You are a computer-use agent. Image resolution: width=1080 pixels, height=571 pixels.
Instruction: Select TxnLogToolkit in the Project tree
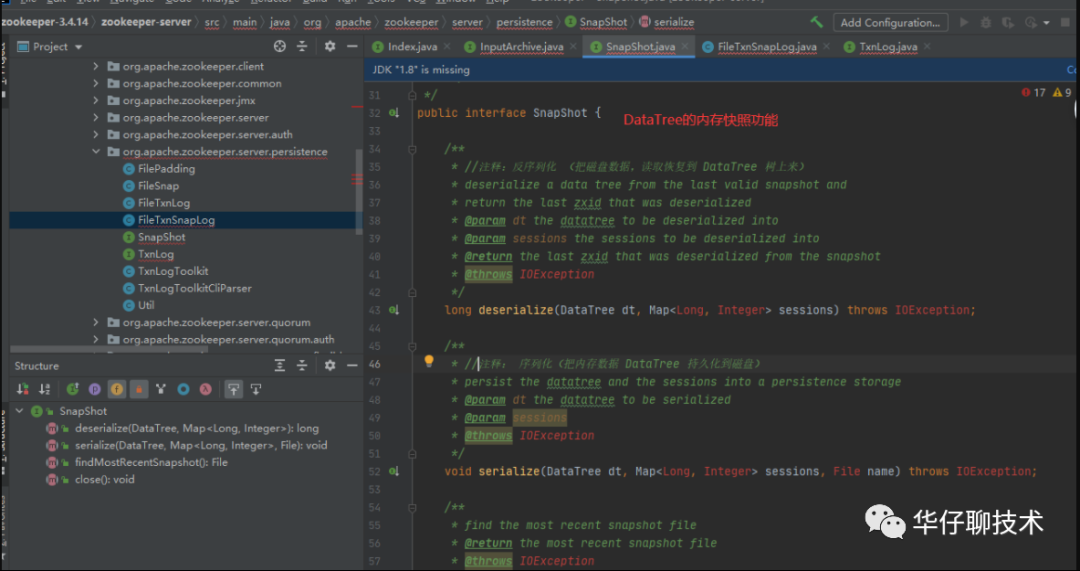[x=173, y=271]
